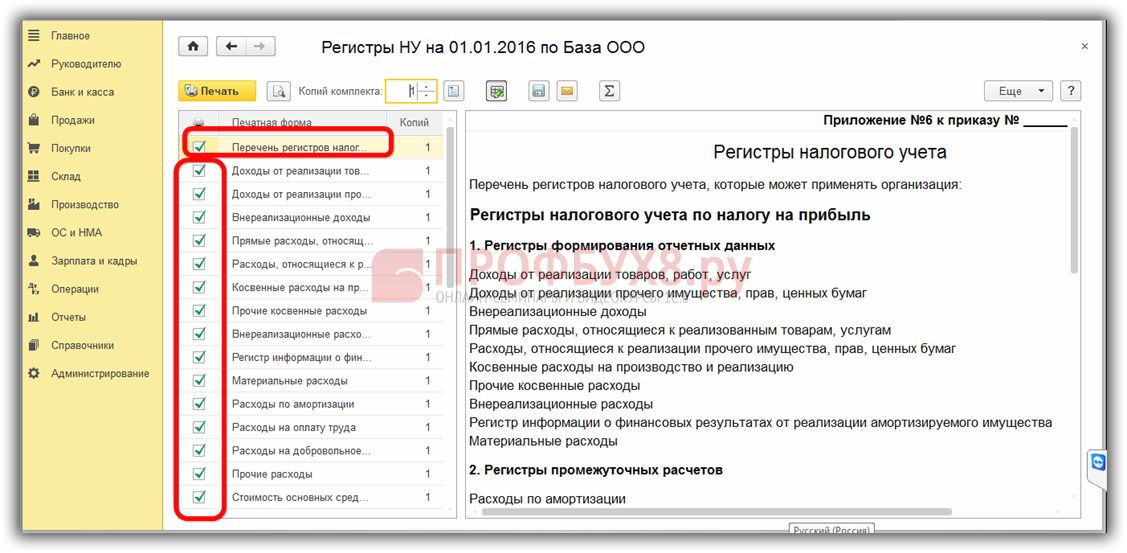Viewport: 1127px width, 553px height.
Task: Toggle the 'Внереализационные доходы' checkbox
Action: (199, 217)
